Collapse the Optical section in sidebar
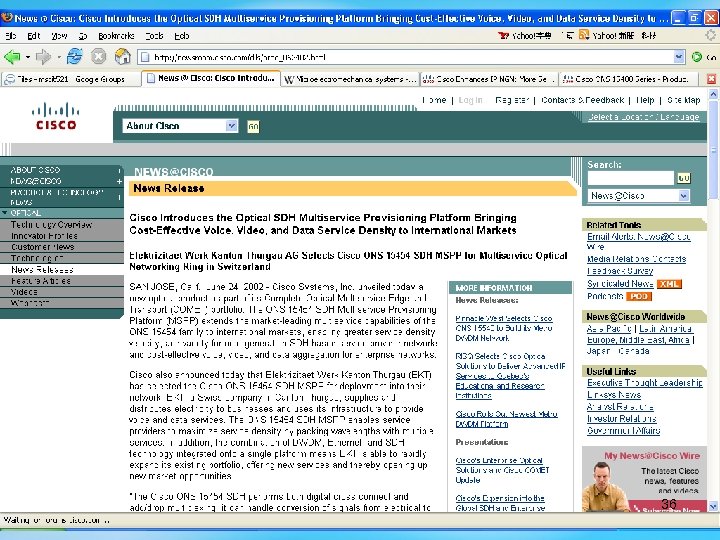 click(5, 213)
